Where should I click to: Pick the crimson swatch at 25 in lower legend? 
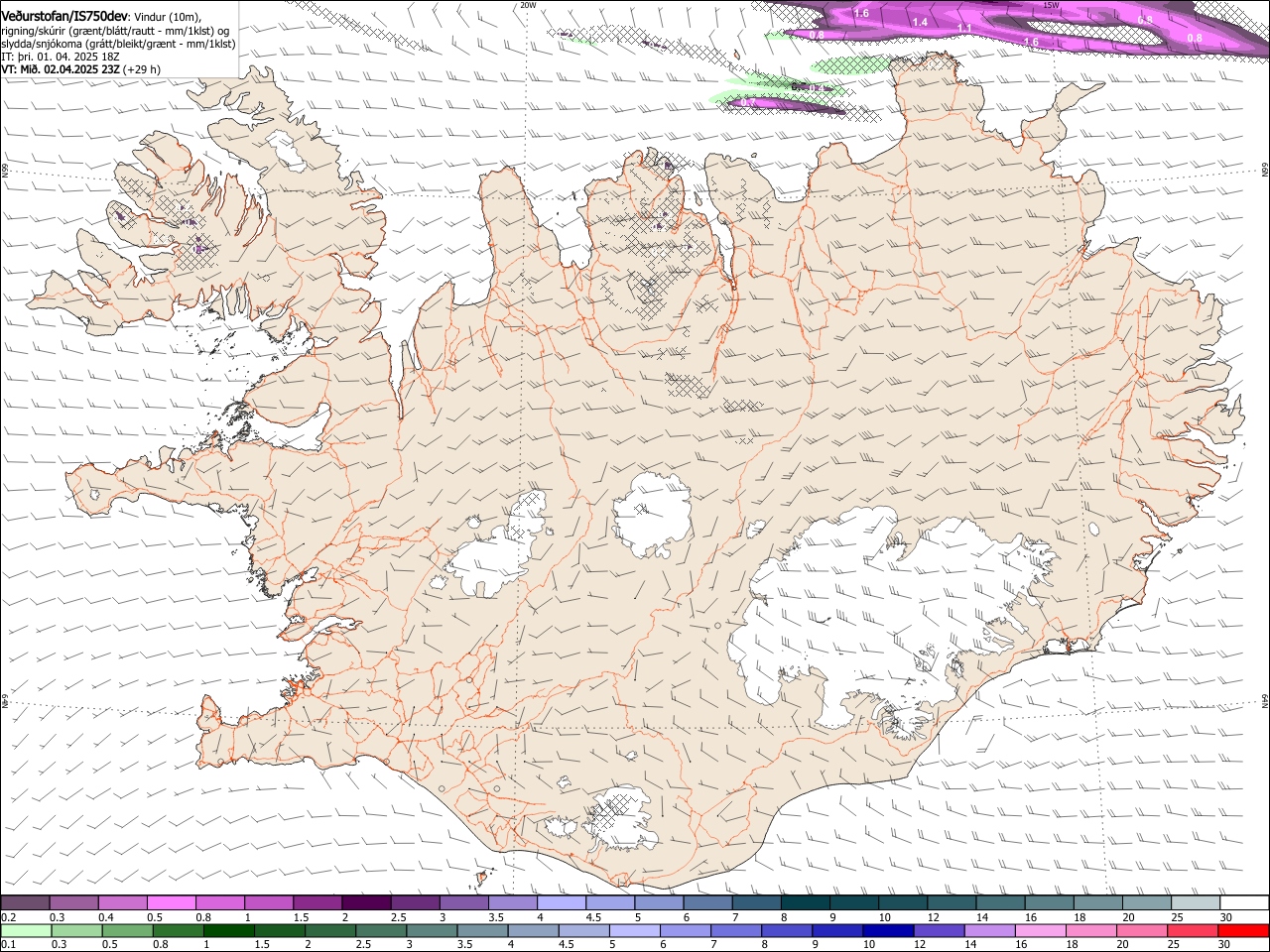tap(1192, 930)
